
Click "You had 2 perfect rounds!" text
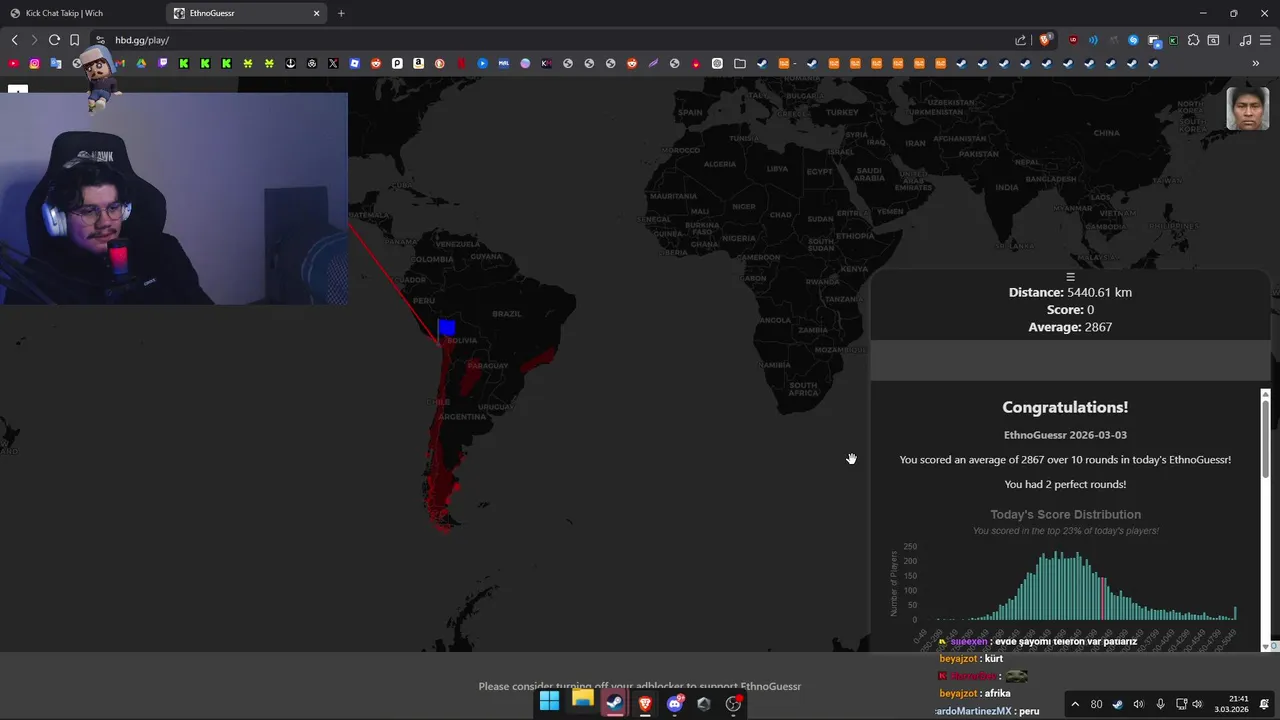(x=1065, y=484)
